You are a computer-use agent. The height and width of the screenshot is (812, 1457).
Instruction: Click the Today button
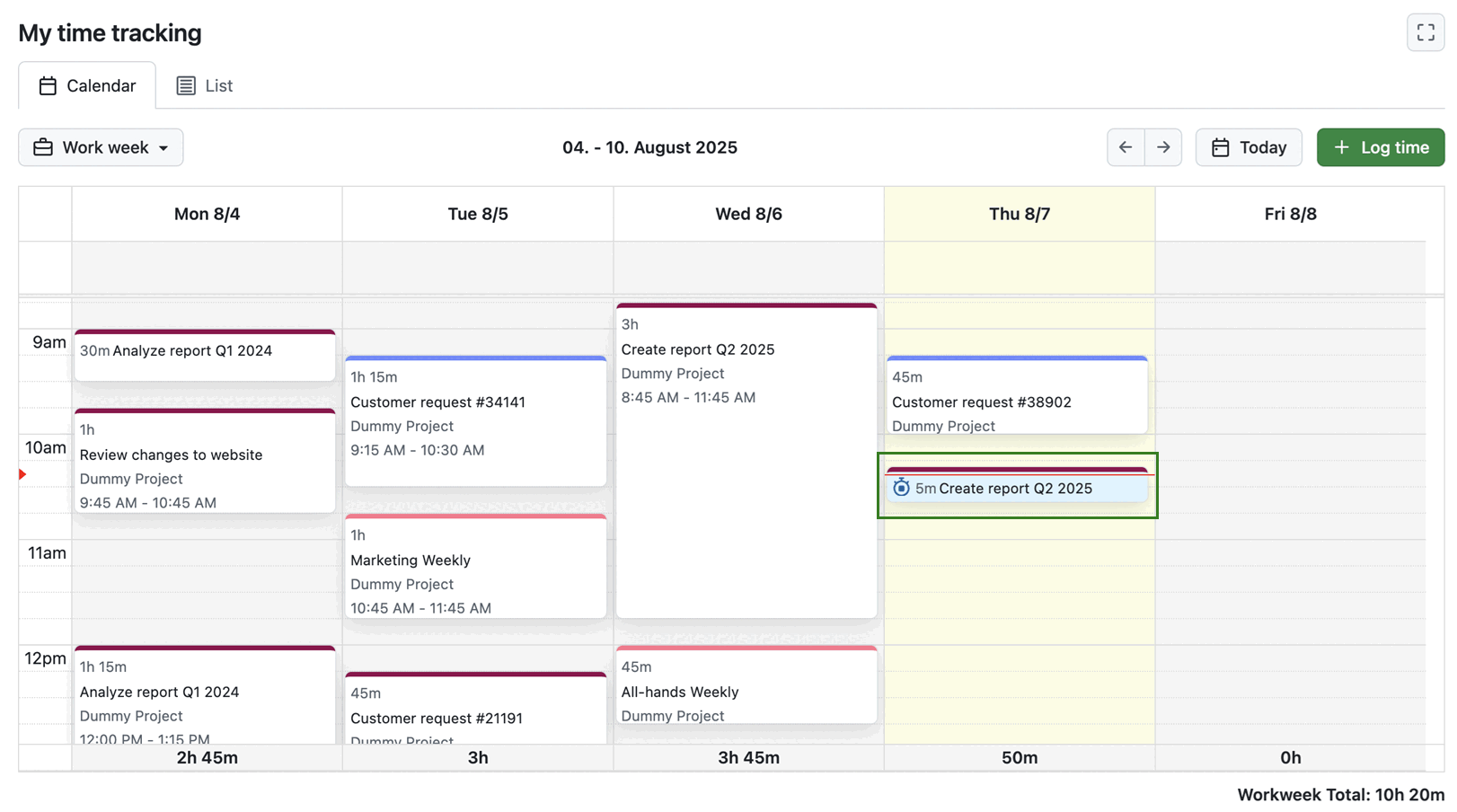1249,146
